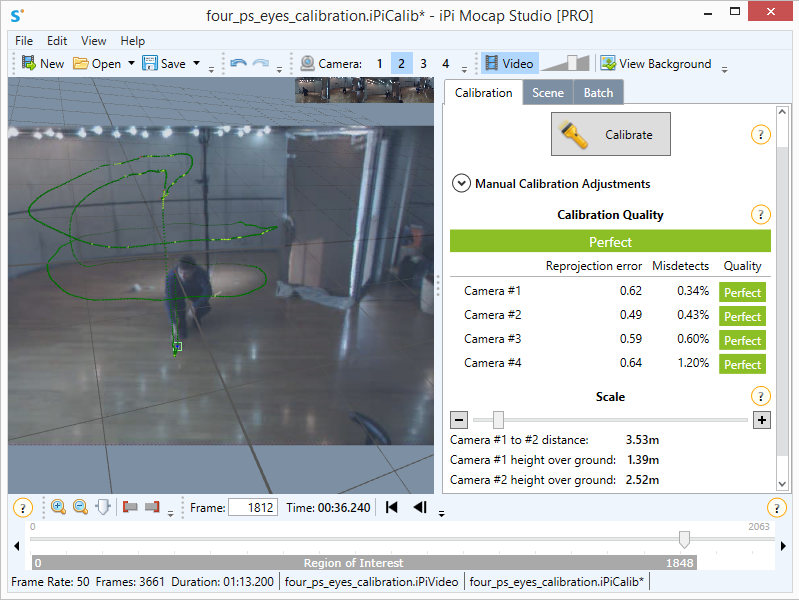Jump to the first frame
This screenshot has height=600, width=799.
391,507
